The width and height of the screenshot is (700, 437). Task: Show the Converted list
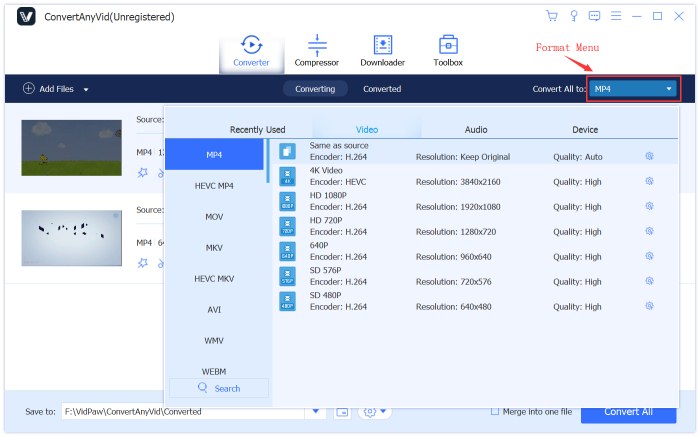coord(382,89)
